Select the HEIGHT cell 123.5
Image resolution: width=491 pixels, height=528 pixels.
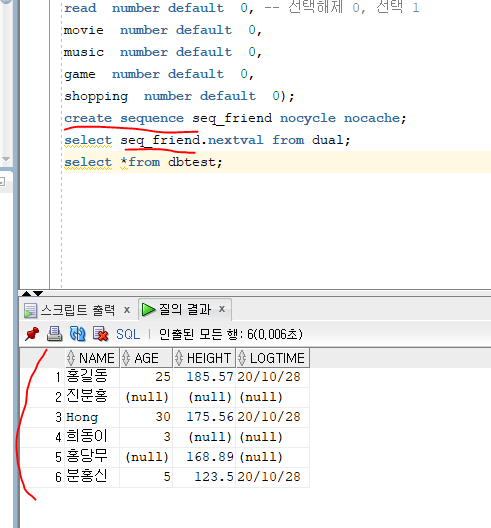(x=204, y=477)
